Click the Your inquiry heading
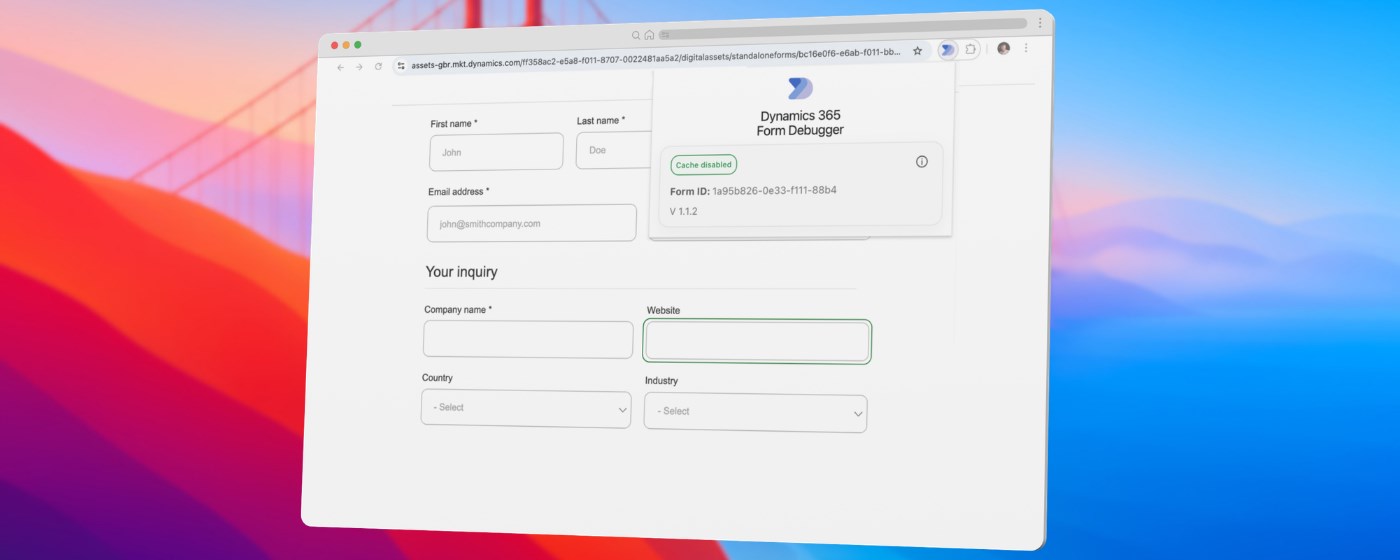 tap(461, 272)
